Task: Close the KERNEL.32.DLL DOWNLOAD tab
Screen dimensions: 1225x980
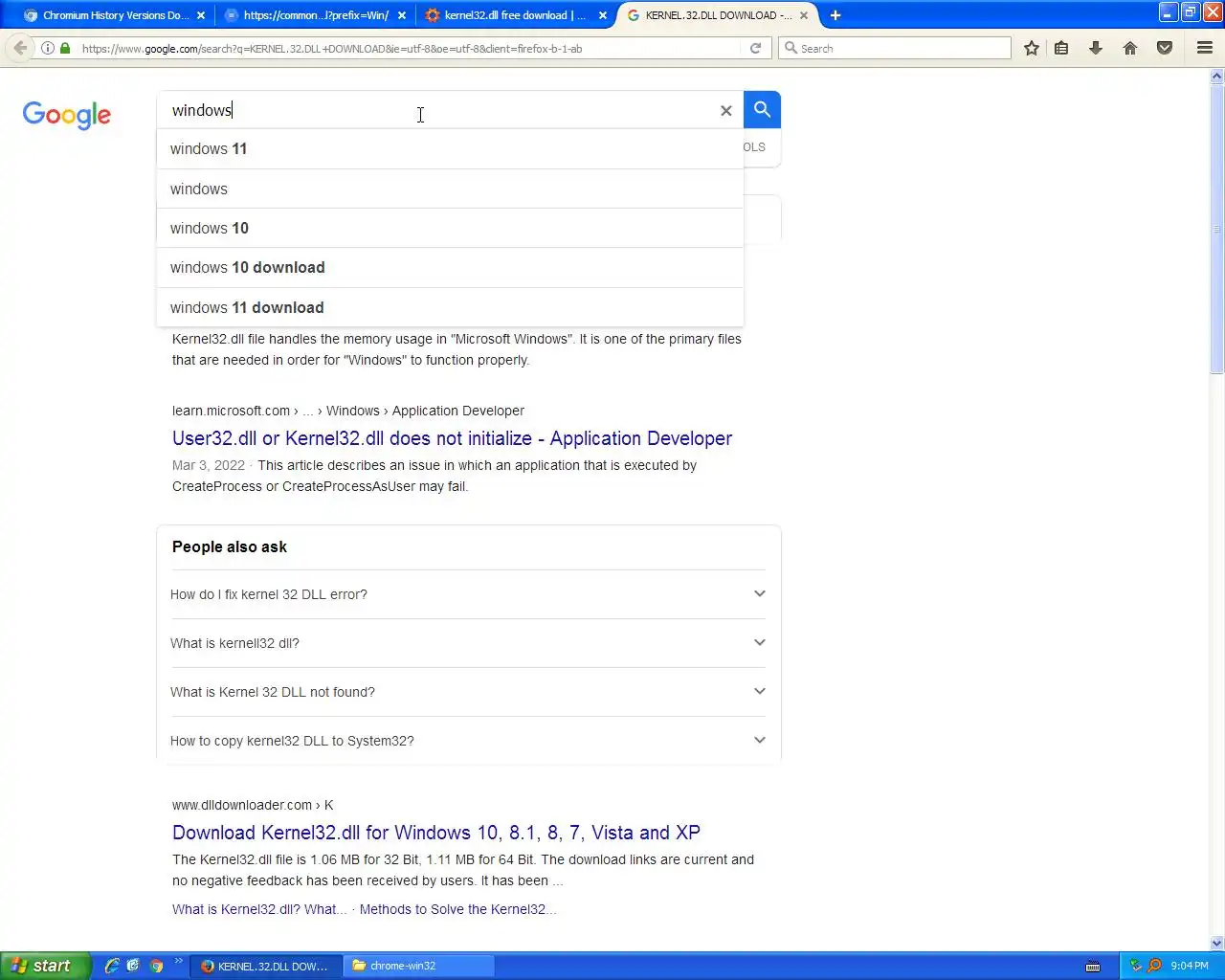Action: (804, 15)
